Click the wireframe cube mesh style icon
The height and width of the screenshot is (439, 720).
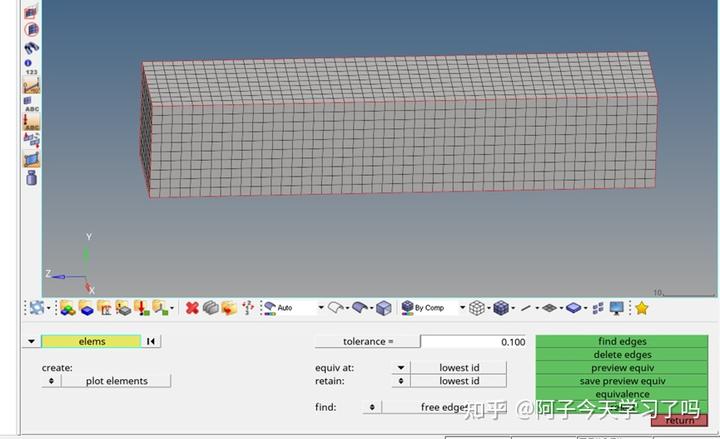(477, 308)
